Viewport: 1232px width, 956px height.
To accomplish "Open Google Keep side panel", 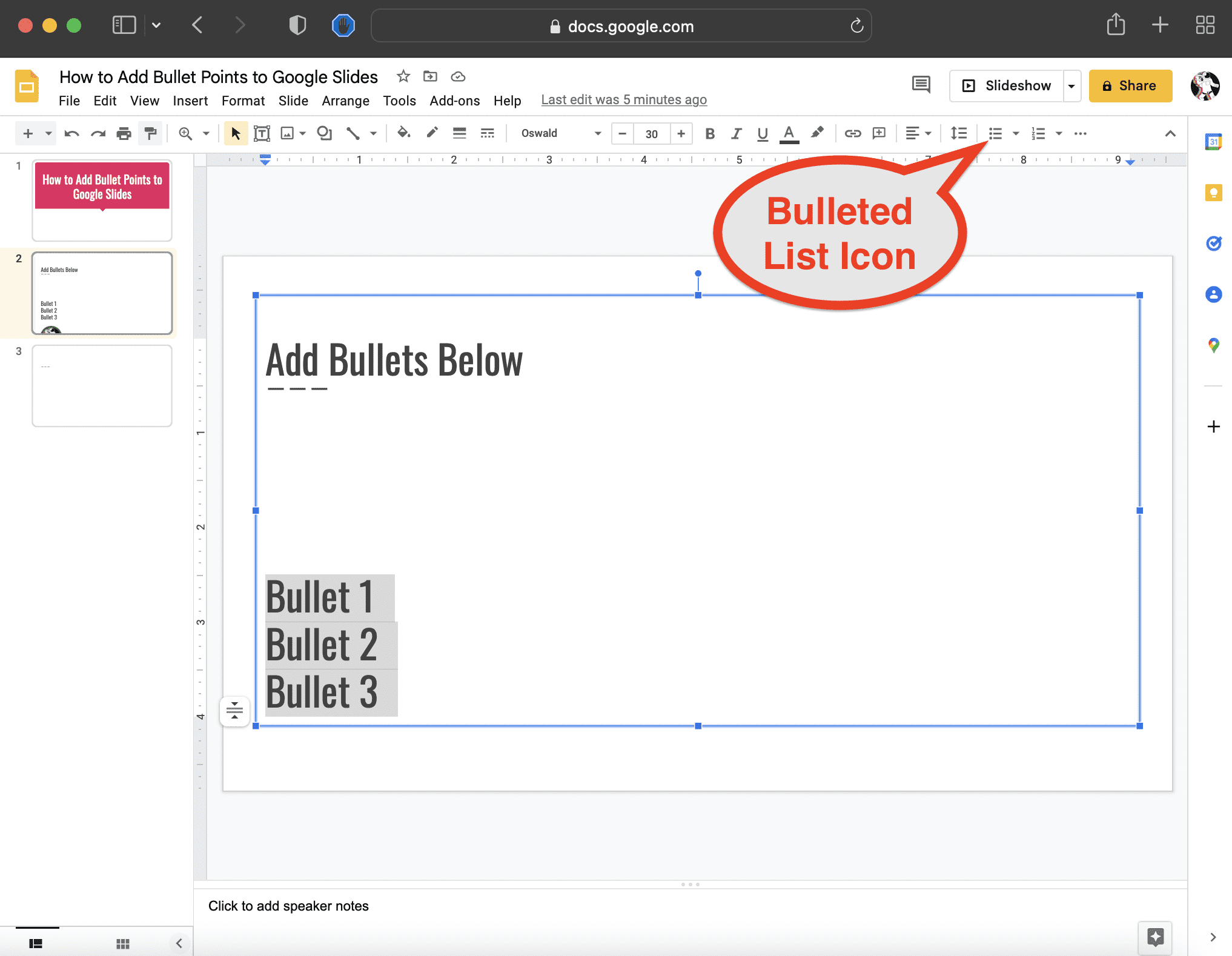I will (1213, 193).
